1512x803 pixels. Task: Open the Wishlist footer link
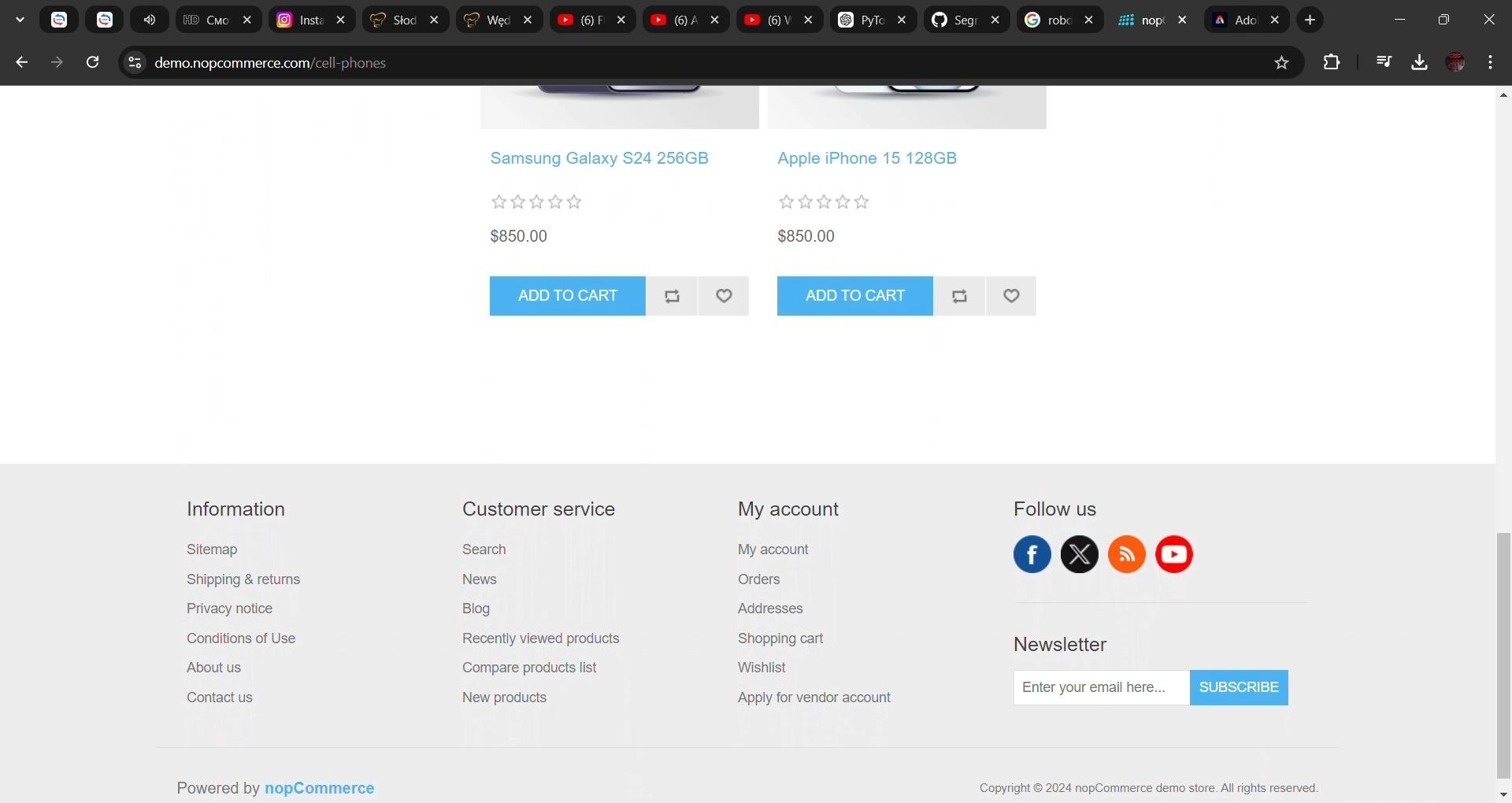[x=762, y=668]
